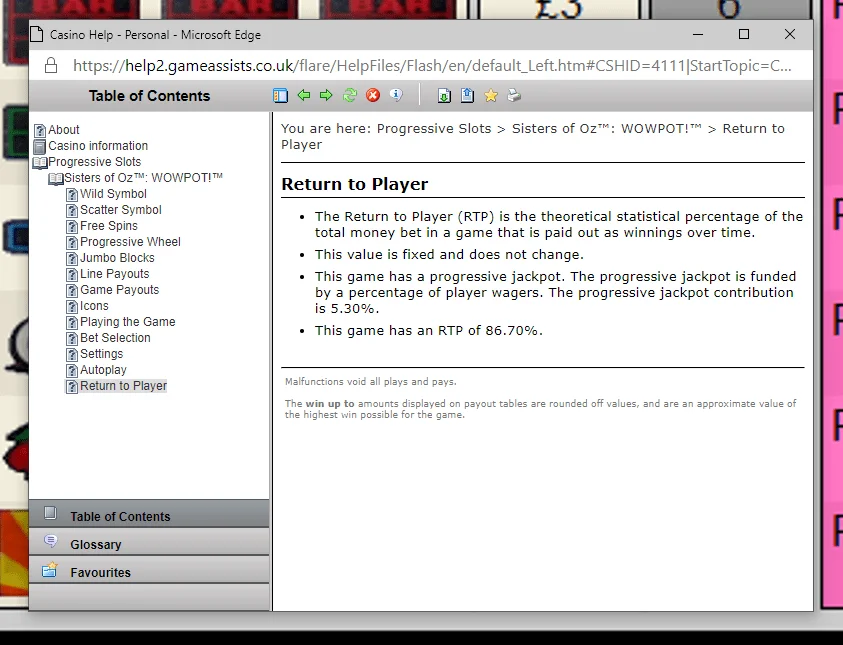Open Casino information topic
Viewport: 843px width, 645px height.
[x=98, y=146]
